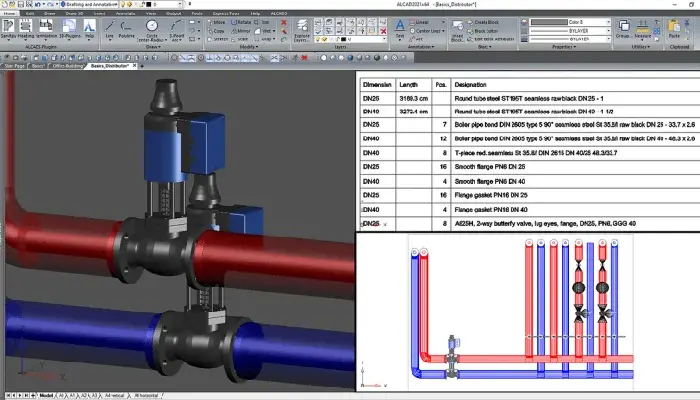The width and height of the screenshot is (700, 400).
Task: Expand the Modify panel flyout
Action: point(242,46)
